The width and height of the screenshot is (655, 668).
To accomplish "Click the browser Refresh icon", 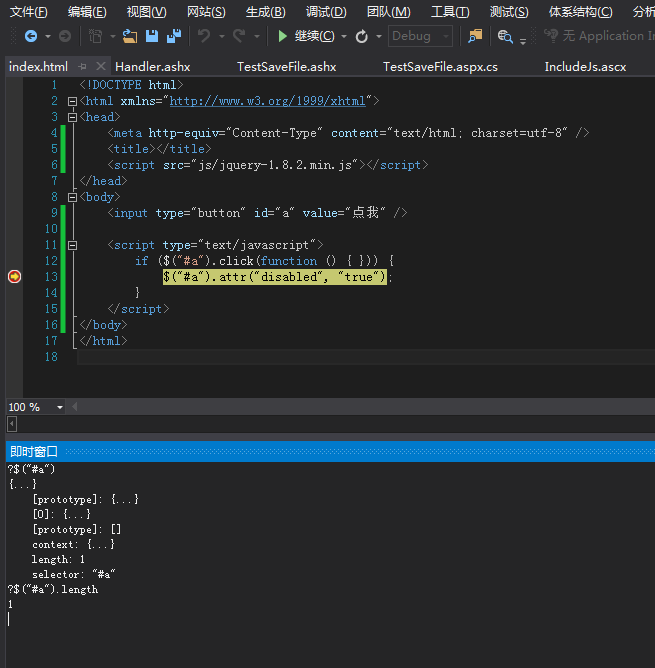I will 361,37.
